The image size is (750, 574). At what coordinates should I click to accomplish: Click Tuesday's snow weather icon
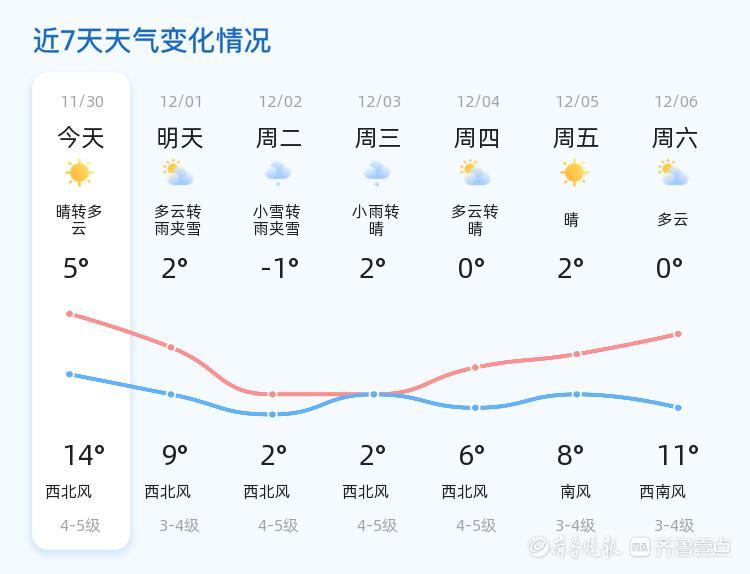click(277, 174)
